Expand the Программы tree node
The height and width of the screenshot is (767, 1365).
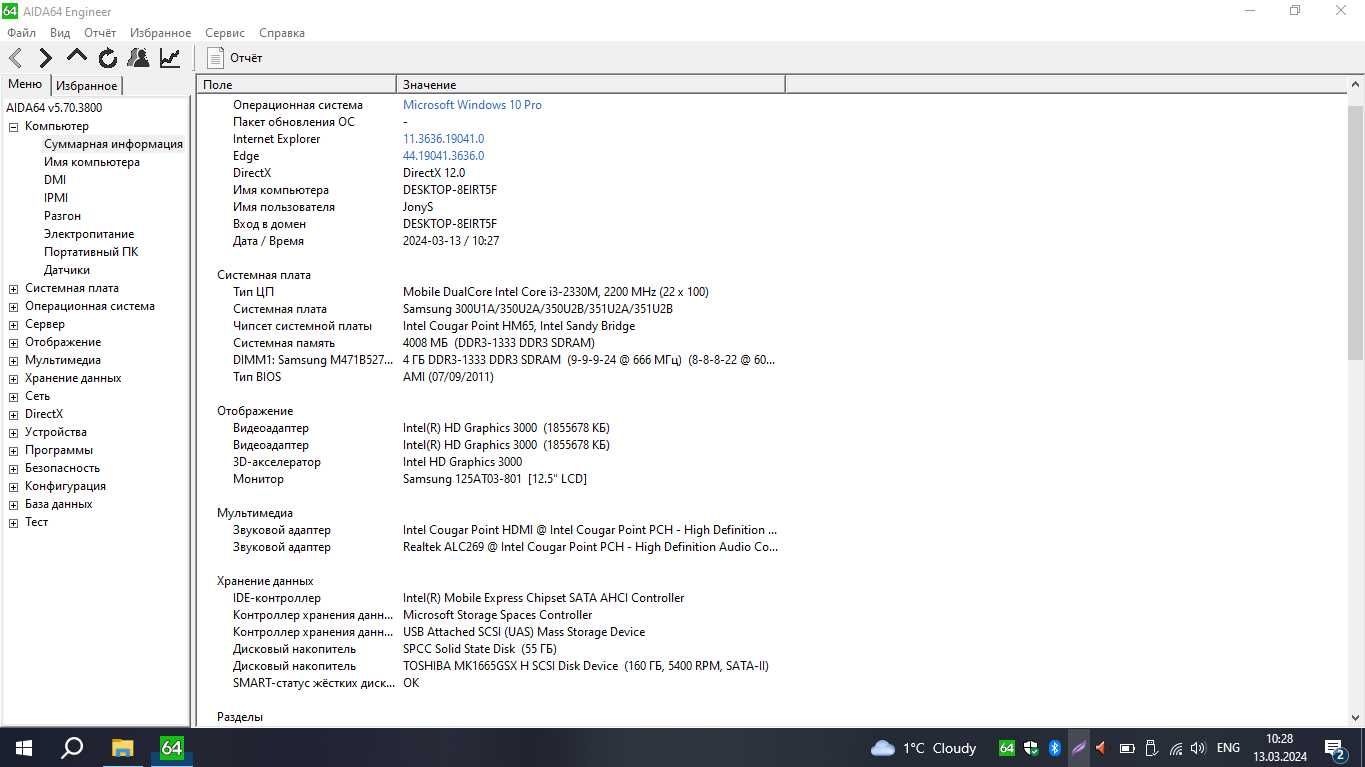(14, 451)
